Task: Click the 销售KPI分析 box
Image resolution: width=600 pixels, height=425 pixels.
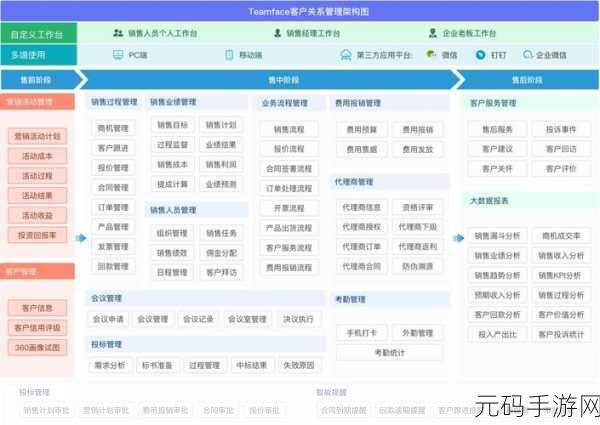Action: click(561, 275)
